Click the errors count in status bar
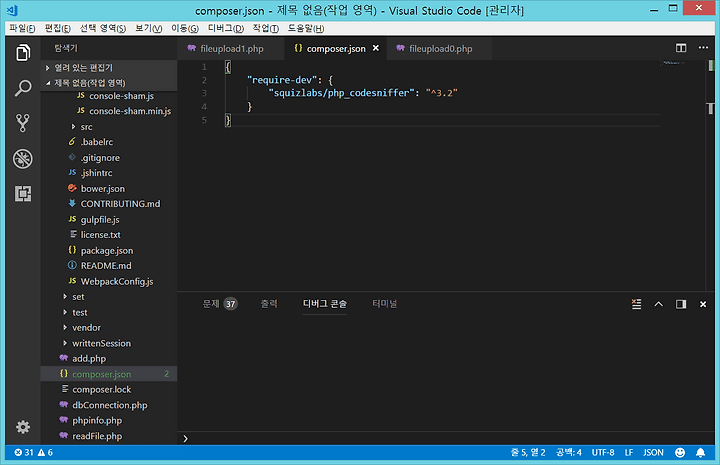 point(24,453)
